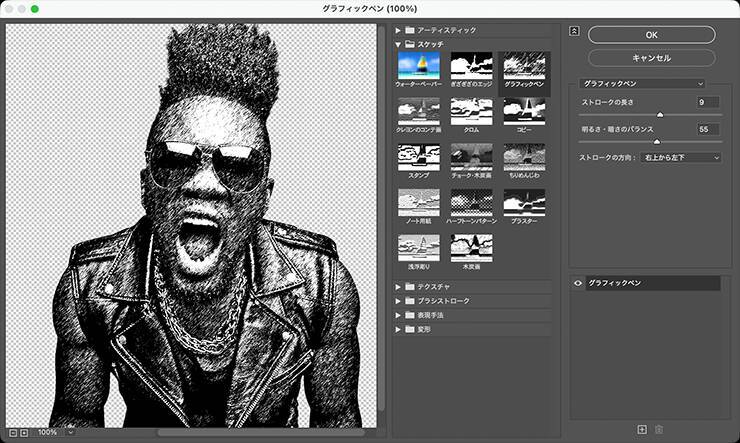Click the ストロークの長さ value field

coord(708,102)
